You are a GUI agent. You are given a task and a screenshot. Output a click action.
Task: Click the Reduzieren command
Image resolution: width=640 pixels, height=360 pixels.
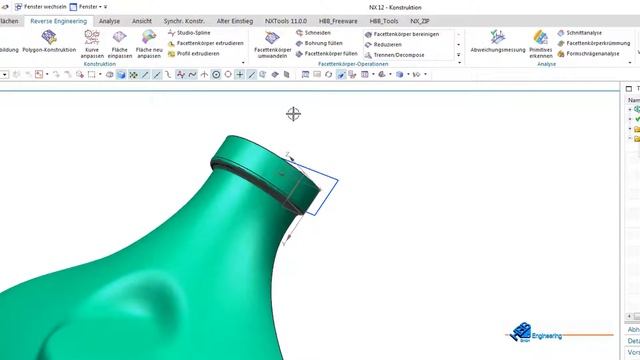[x=383, y=44]
